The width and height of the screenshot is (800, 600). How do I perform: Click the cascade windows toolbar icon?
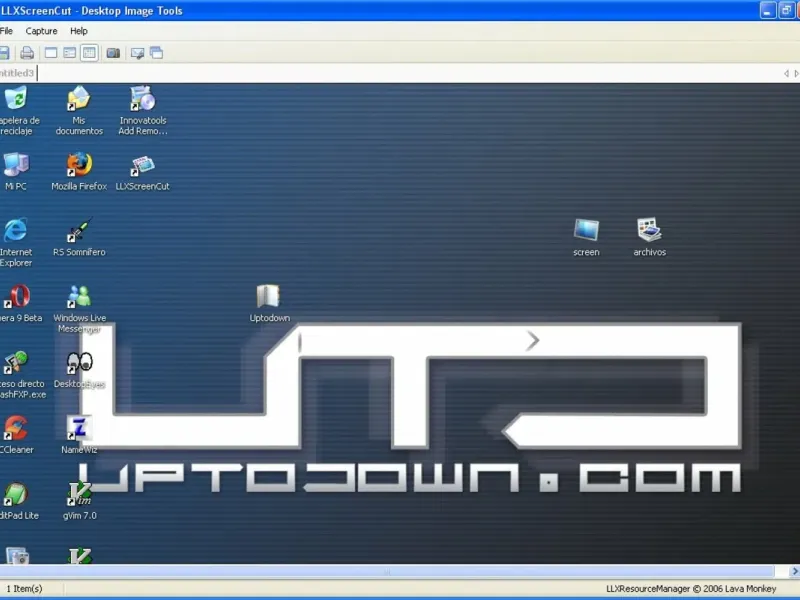[157, 53]
